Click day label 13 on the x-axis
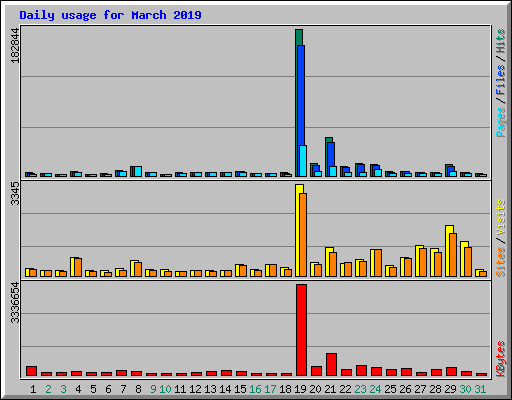The height and width of the screenshot is (400, 512). 210,389
